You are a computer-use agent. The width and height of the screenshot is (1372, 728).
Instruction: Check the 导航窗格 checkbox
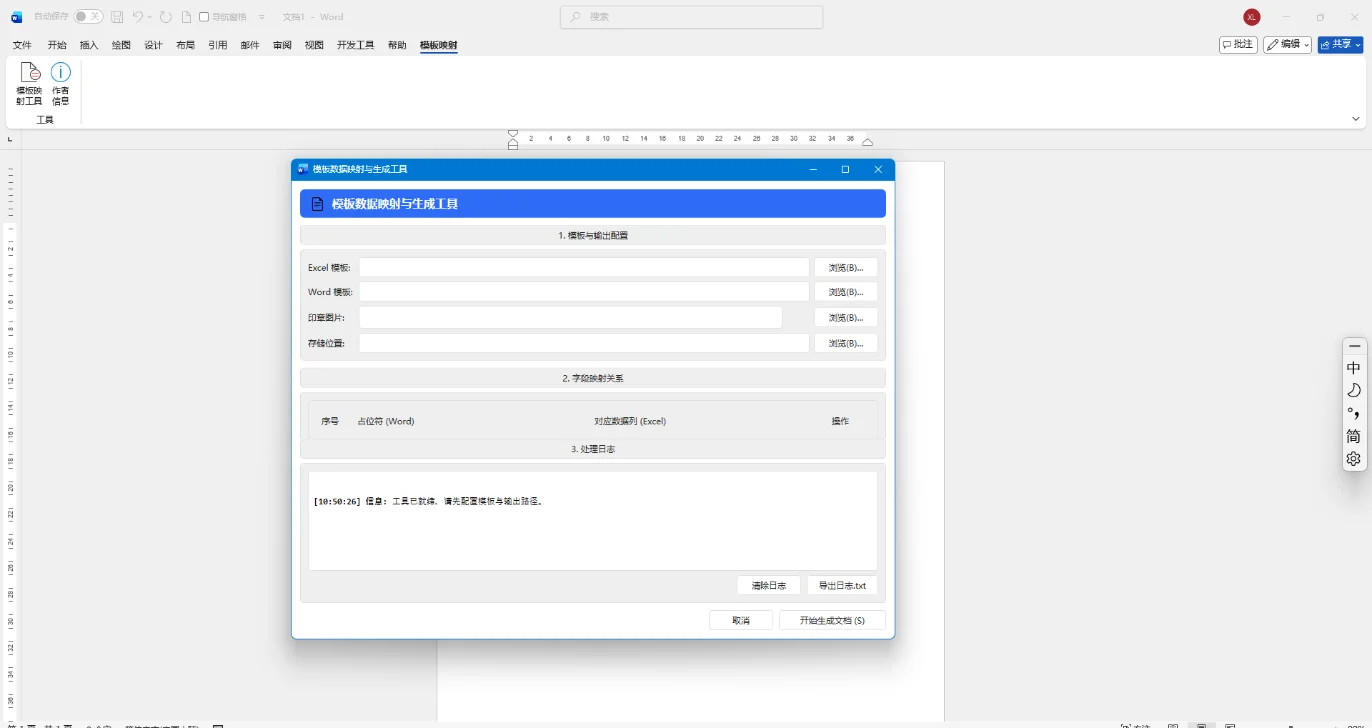tap(204, 17)
